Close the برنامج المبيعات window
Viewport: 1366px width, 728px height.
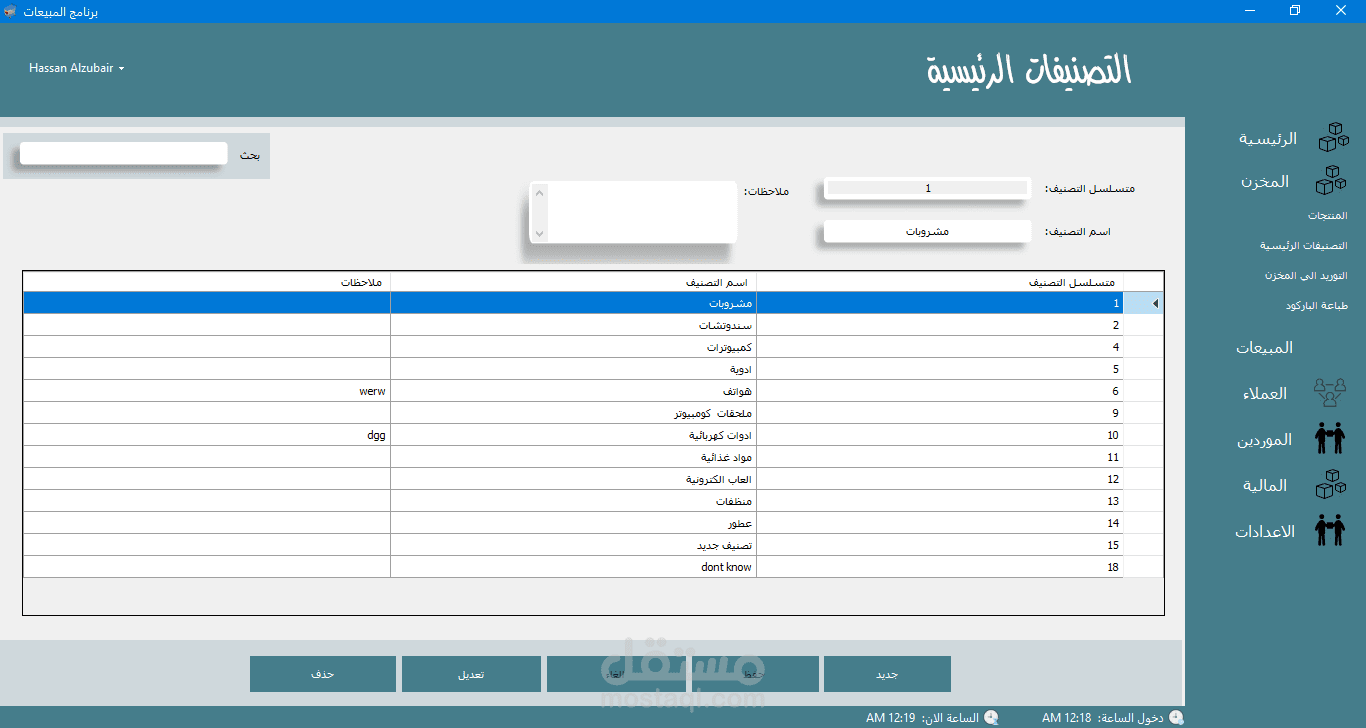coord(1341,11)
